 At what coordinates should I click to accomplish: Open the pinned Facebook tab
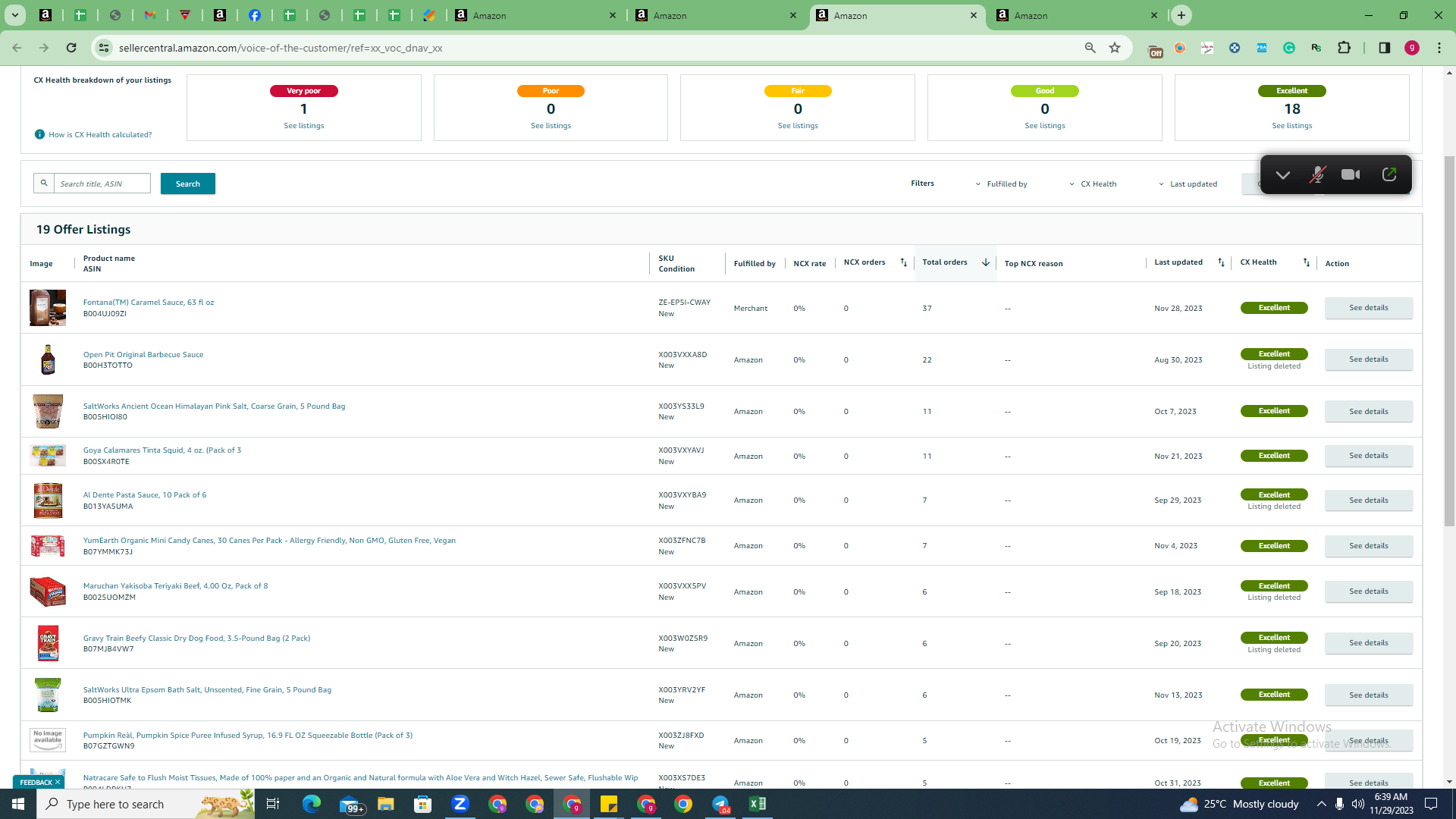[255, 15]
